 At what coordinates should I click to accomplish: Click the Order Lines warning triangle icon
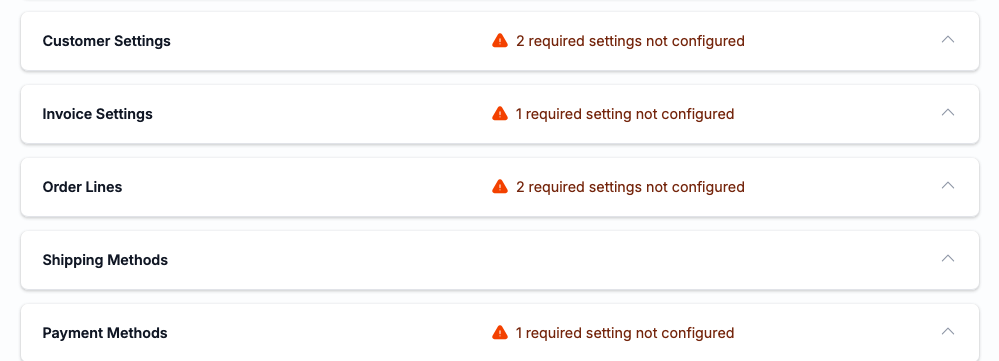point(500,187)
